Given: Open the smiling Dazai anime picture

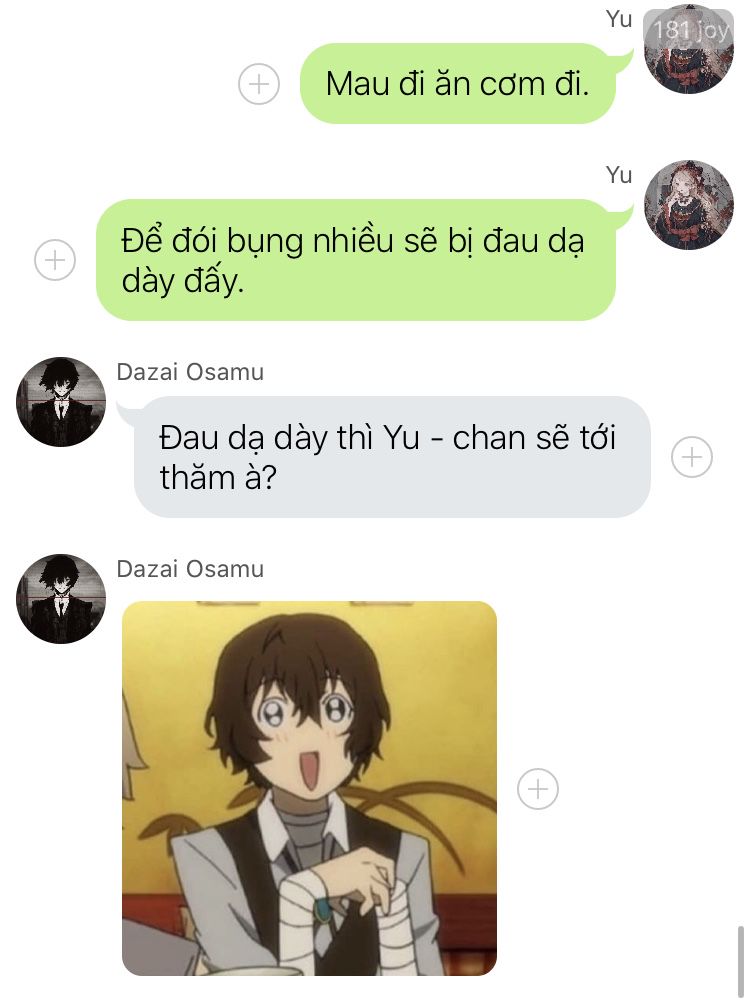Looking at the screenshot, I should [310, 788].
